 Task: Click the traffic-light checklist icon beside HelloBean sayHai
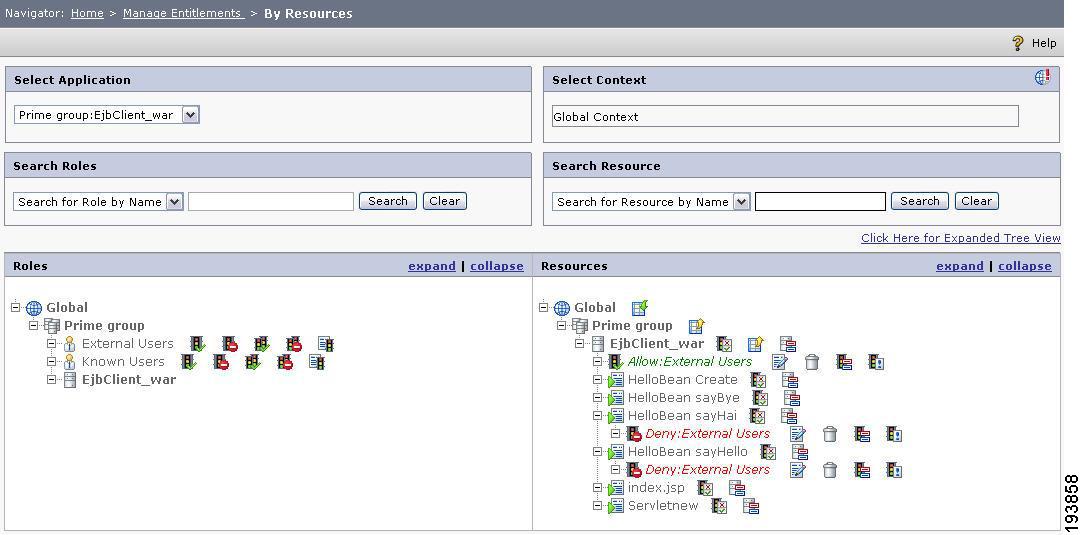click(758, 416)
